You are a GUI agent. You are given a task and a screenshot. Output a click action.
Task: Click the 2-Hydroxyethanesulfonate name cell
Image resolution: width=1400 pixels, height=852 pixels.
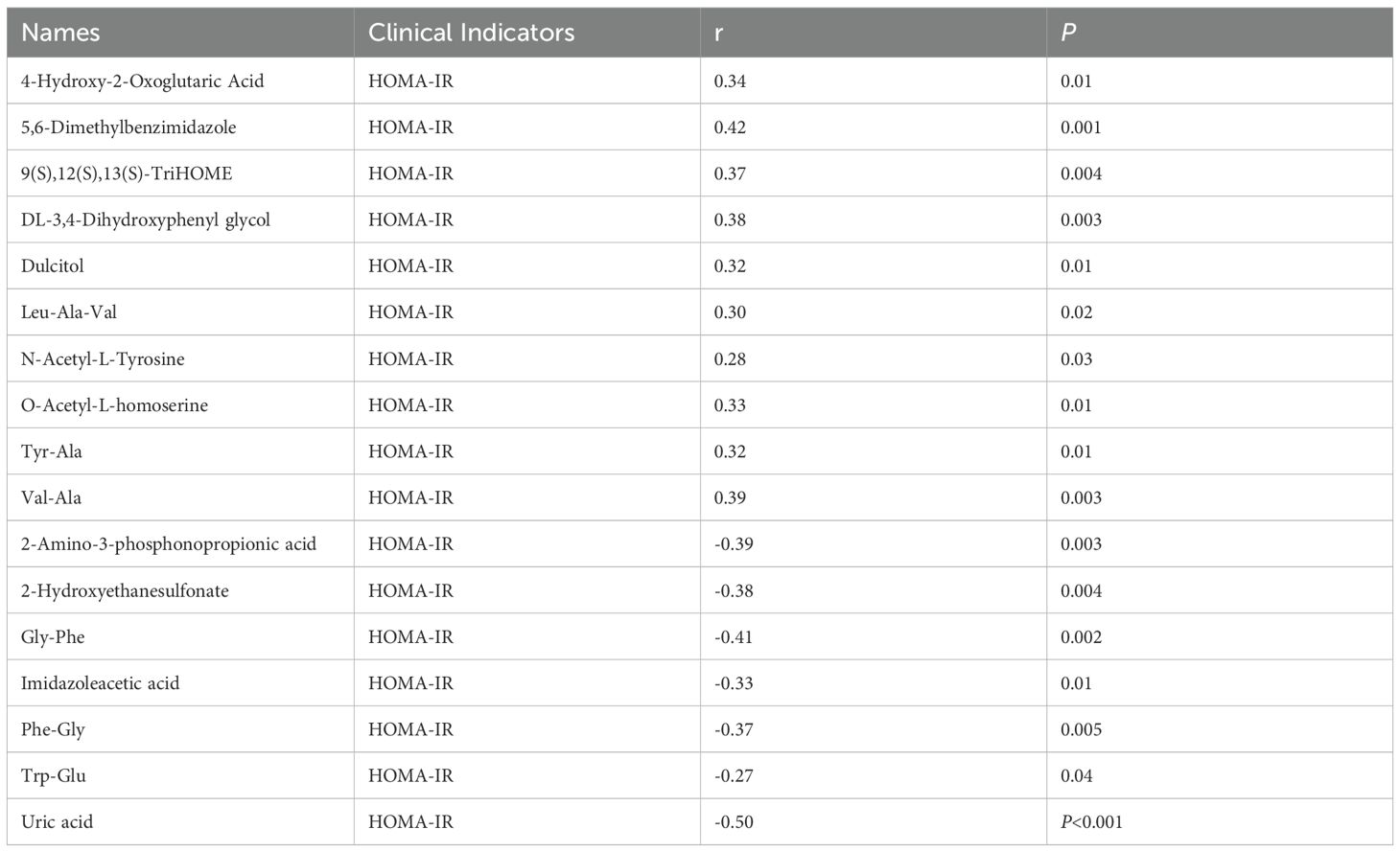[125, 591]
